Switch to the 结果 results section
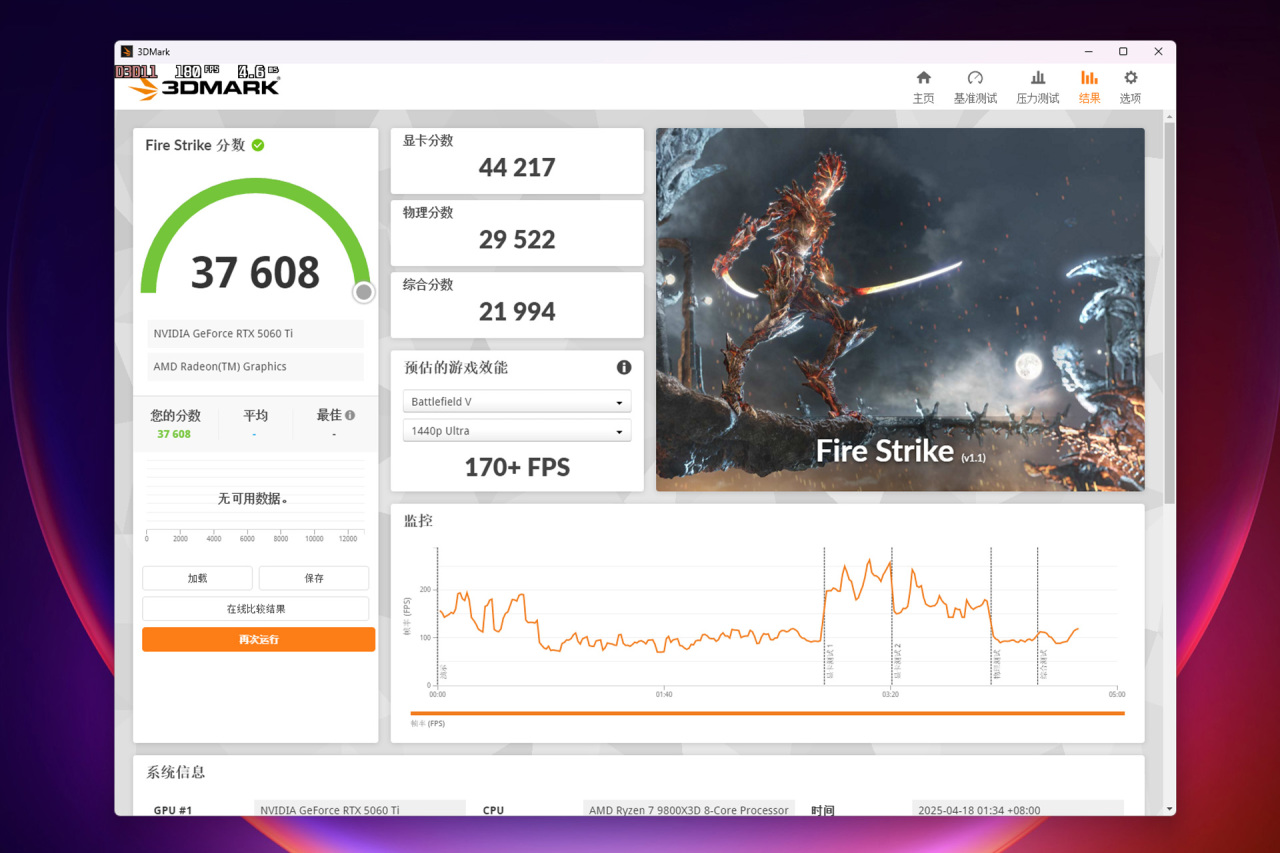This screenshot has height=853, width=1280. pos(1089,87)
